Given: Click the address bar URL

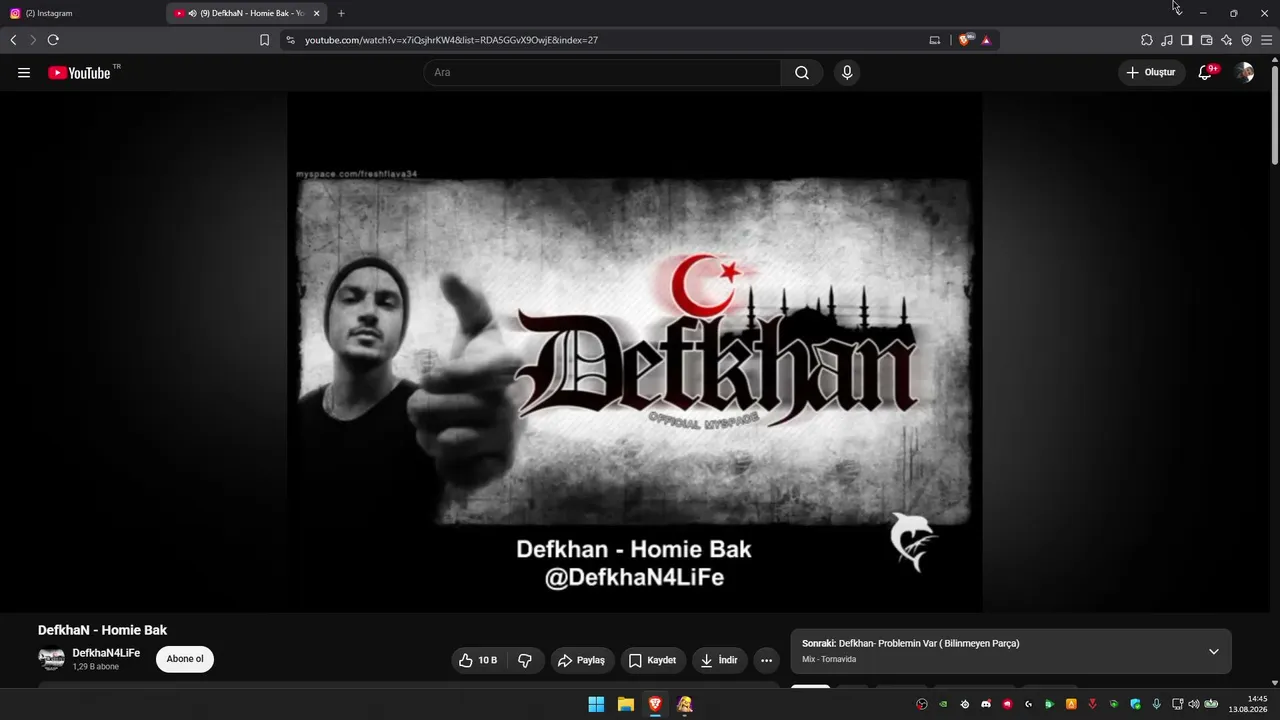Looking at the screenshot, I should pyautogui.click(x=451, y=40).
